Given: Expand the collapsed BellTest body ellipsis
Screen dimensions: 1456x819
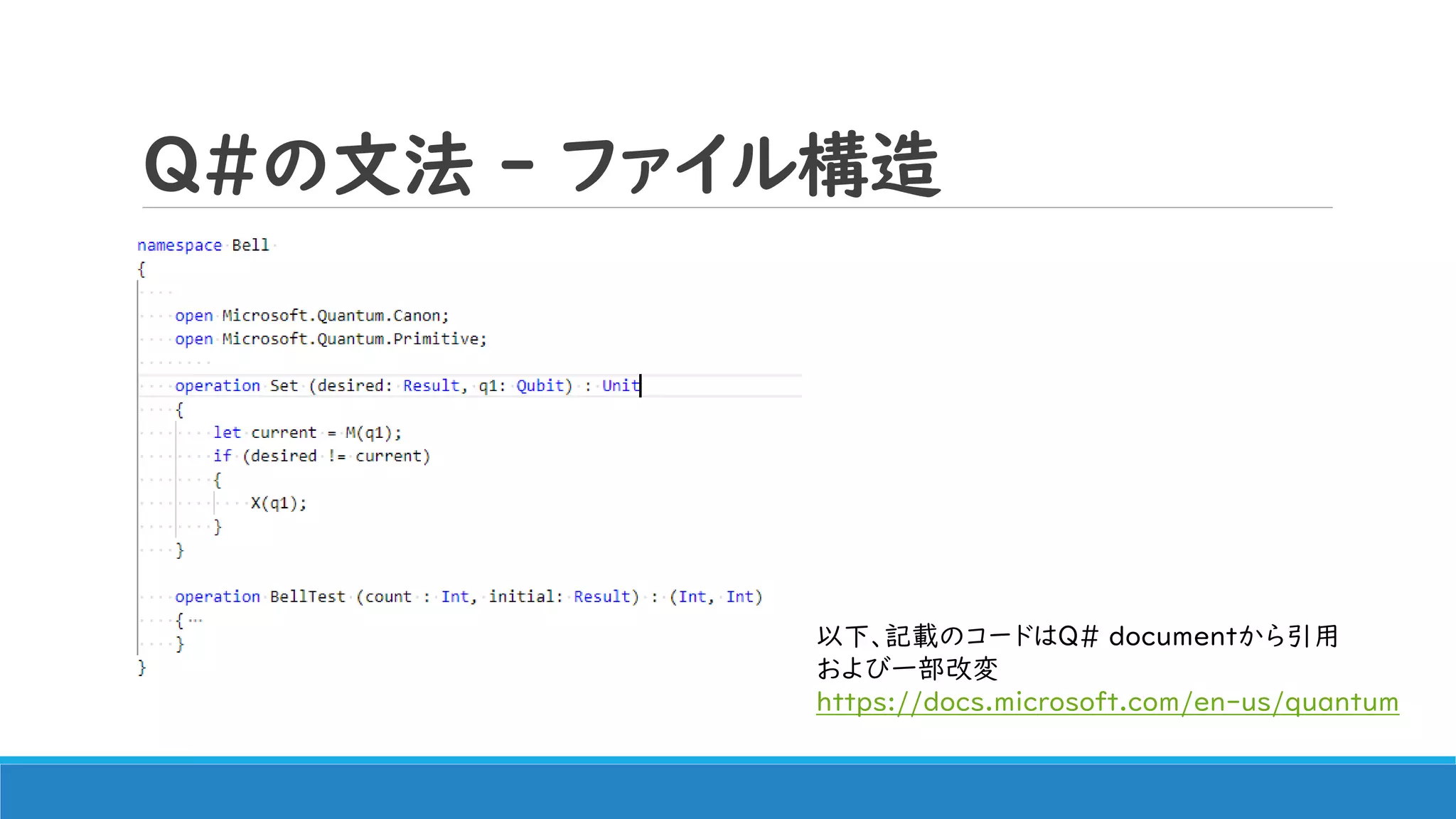Looking at the screenshot, I should coord(196,621).
